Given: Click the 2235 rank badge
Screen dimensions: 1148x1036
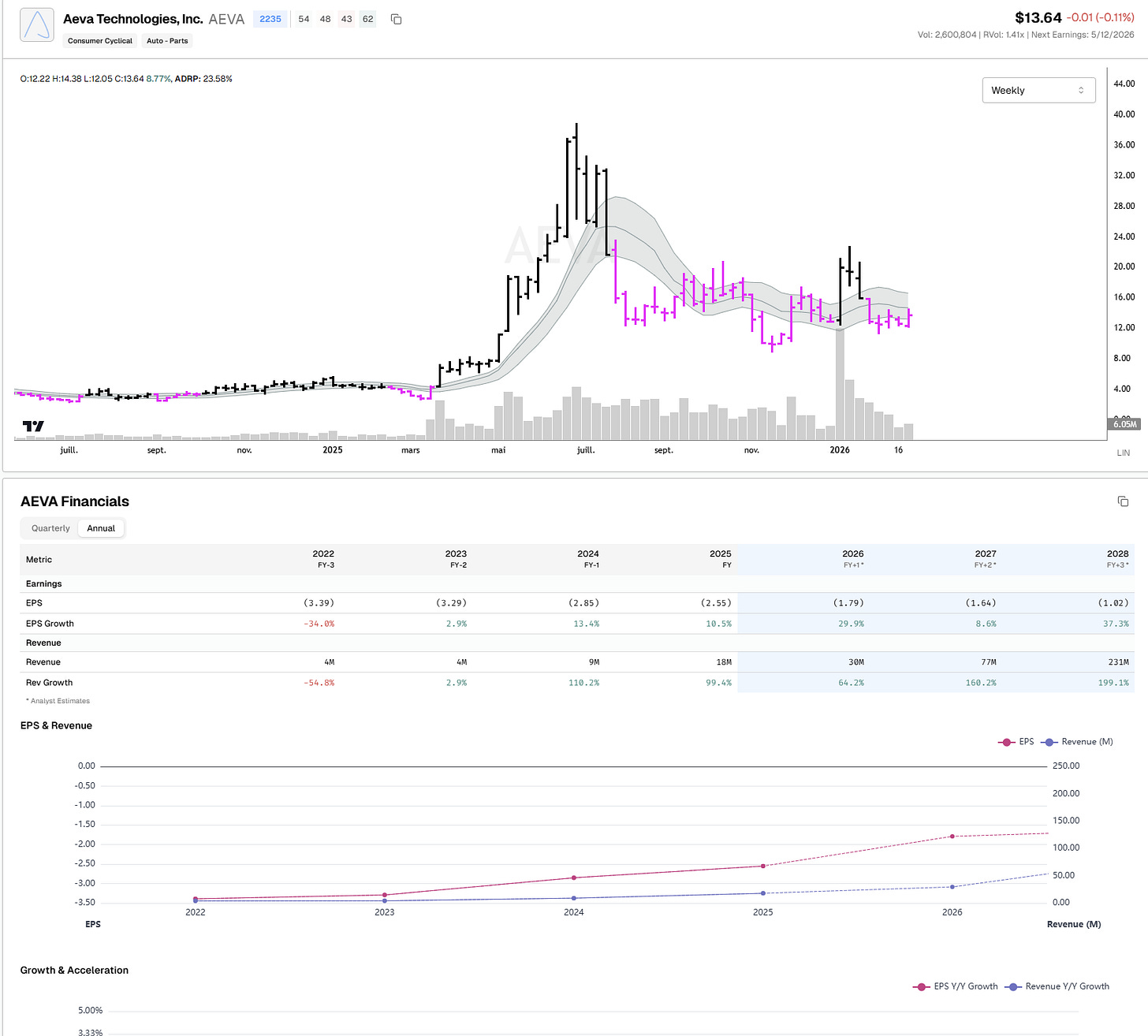Looking at the screenshot, I should click(270, 19).
